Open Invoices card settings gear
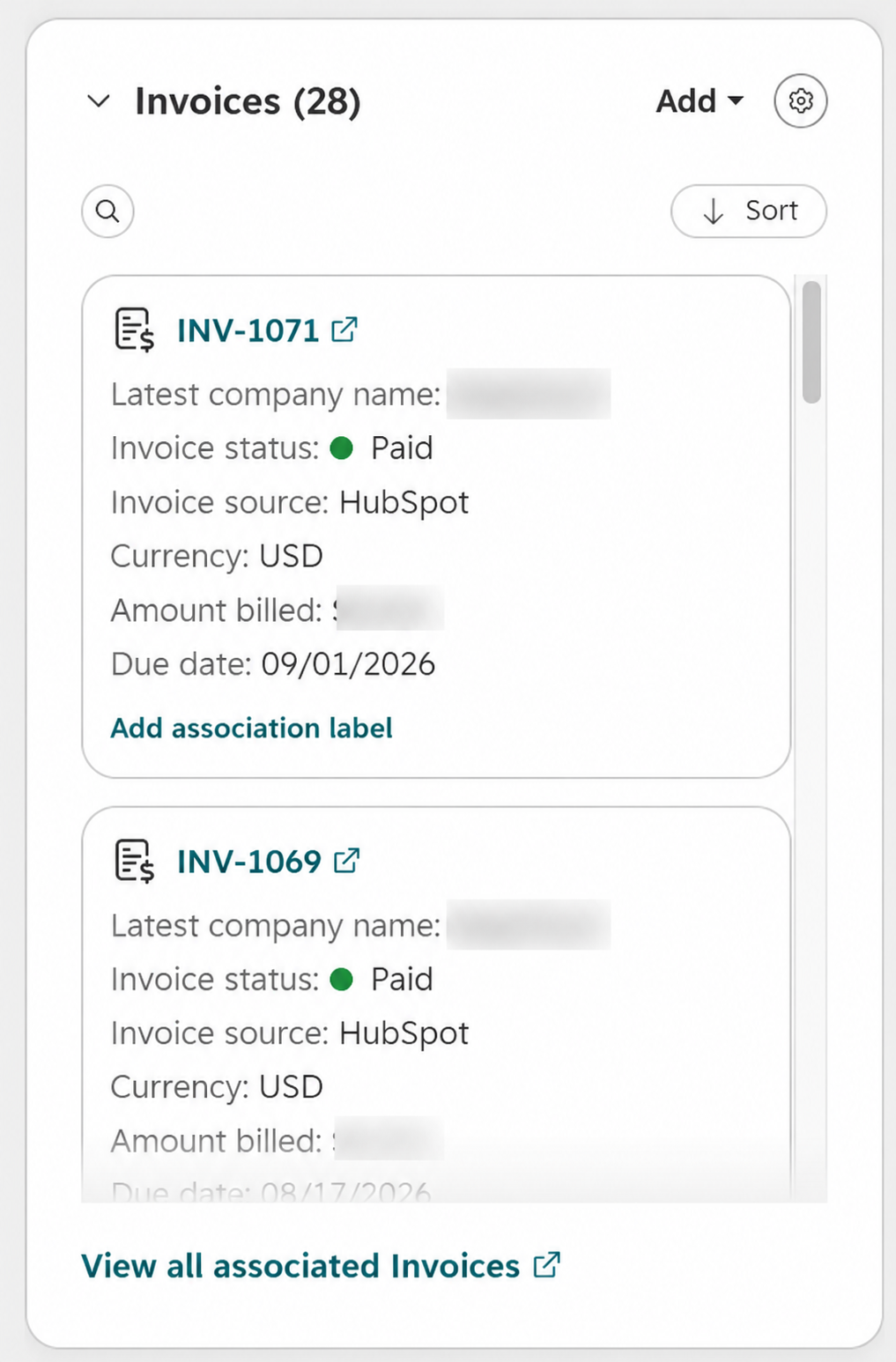The height and width of the screenshot is (1362, 896). click(800, 101)
